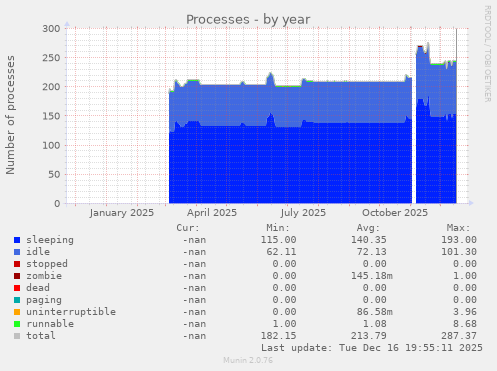Click the uninterruptible average value 86.58m

[375, 312]
